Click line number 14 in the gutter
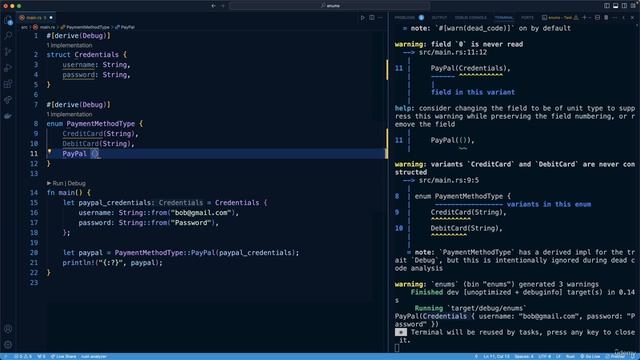The width and height of the screenshot is (640, 360). (34, 193)
